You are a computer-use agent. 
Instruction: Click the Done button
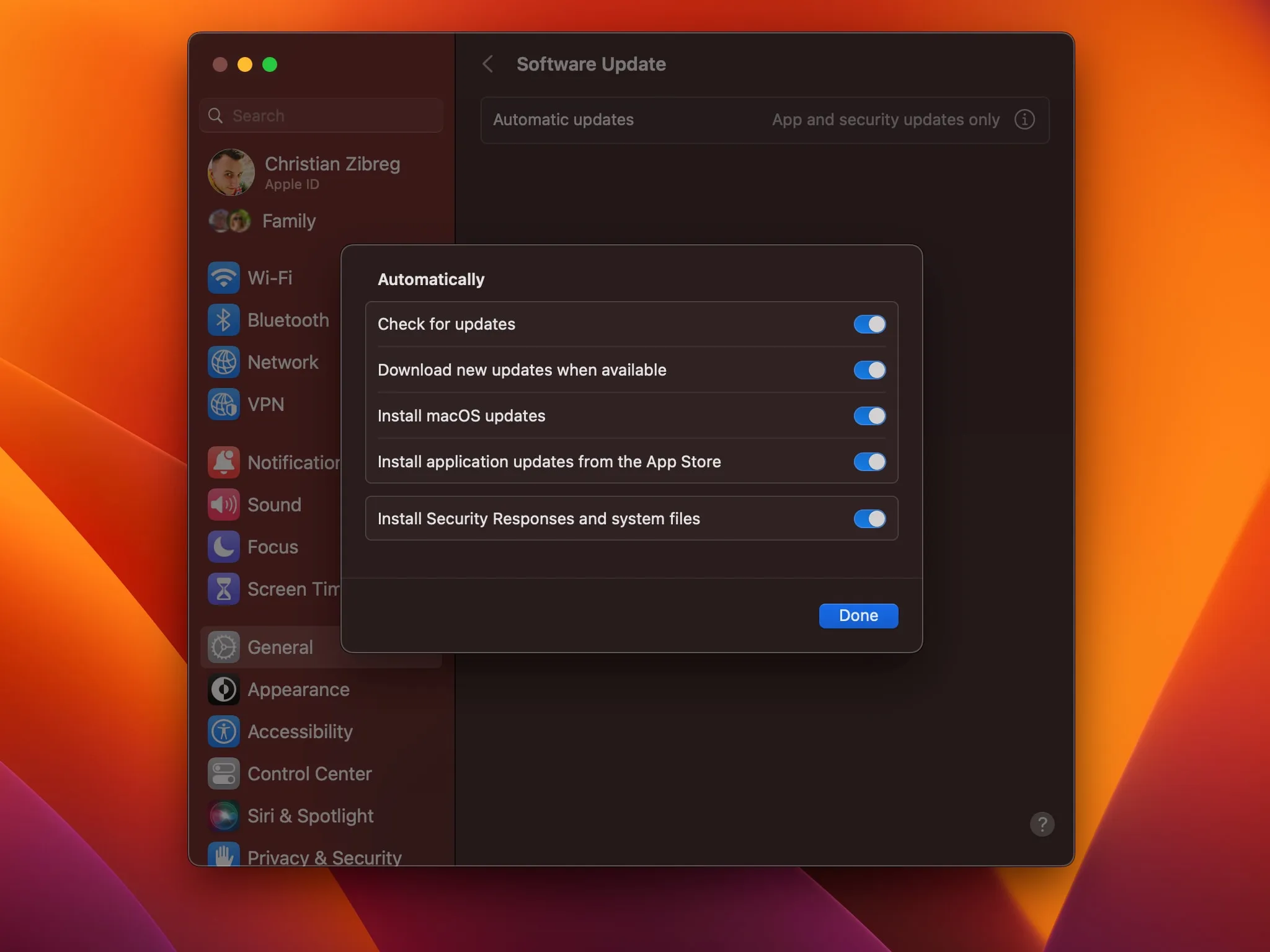click(858, 615)
